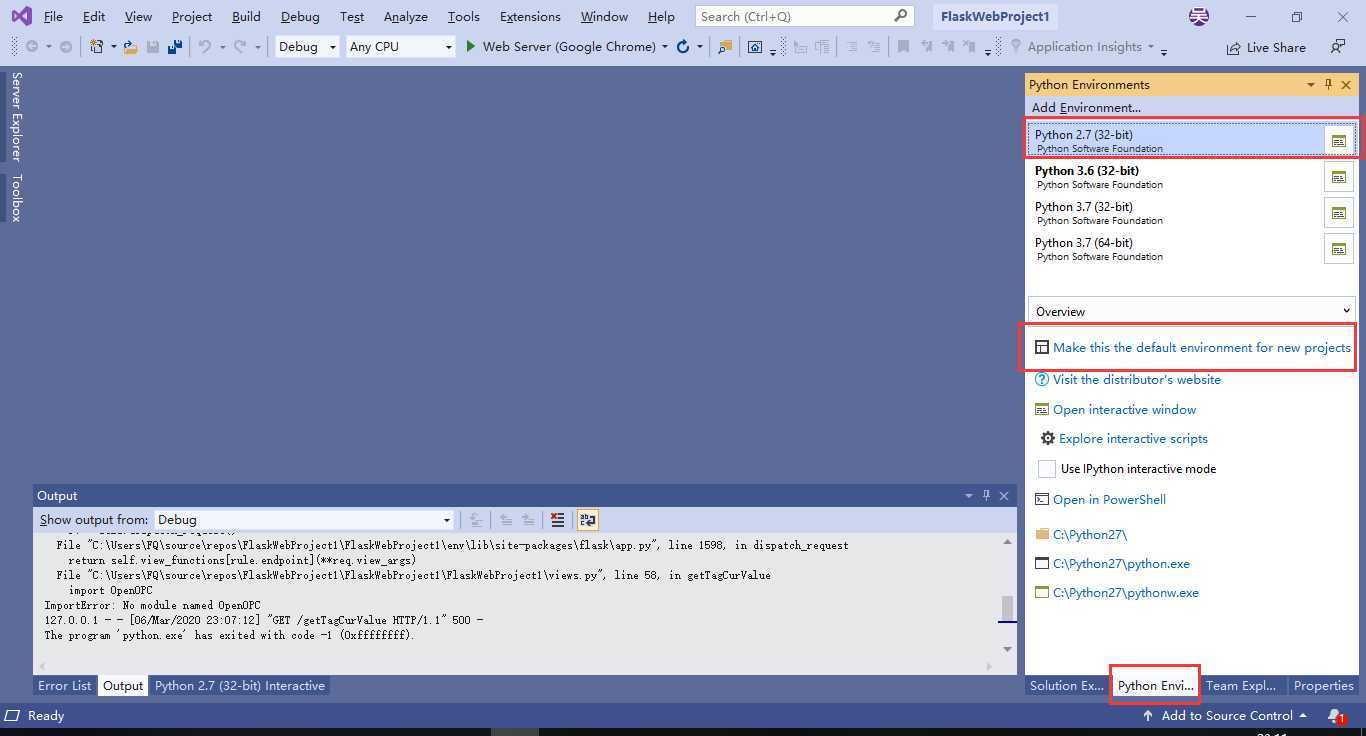Pin the Output panel
This screenshot has height=736, width=1366.
click(986, 496)
